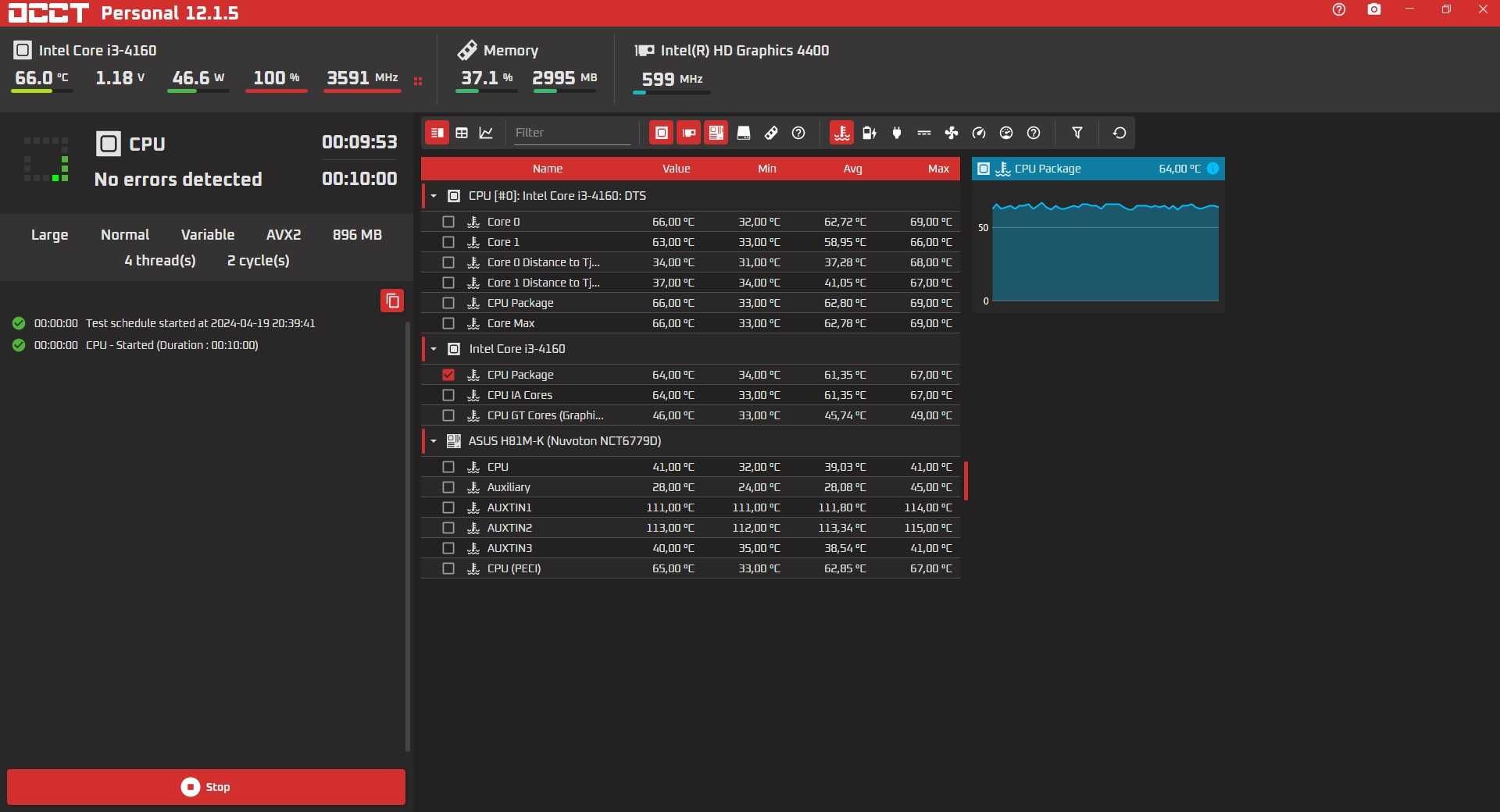The height and width of the screenshot is (812, 1500).
Task: Toggle the fan speed sensor filter
Action: click(x=952, y=133)
